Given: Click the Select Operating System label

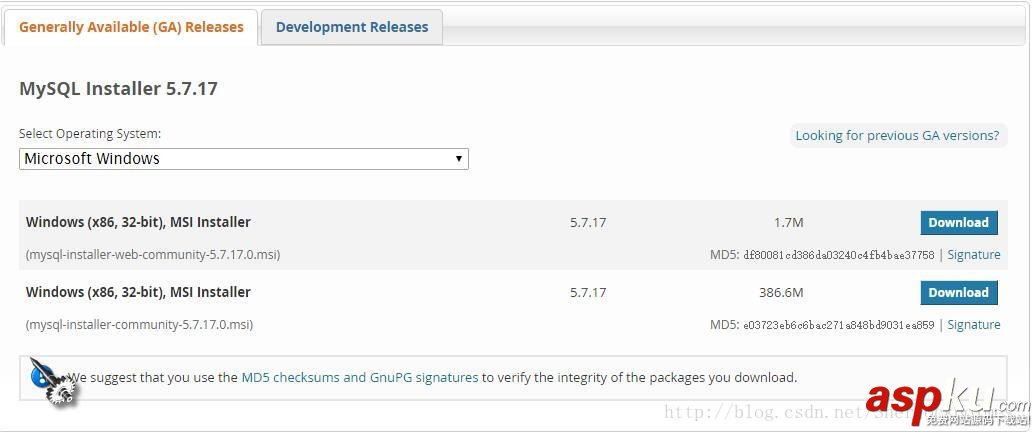Looking at the screenshot, I should click(90, 134).
